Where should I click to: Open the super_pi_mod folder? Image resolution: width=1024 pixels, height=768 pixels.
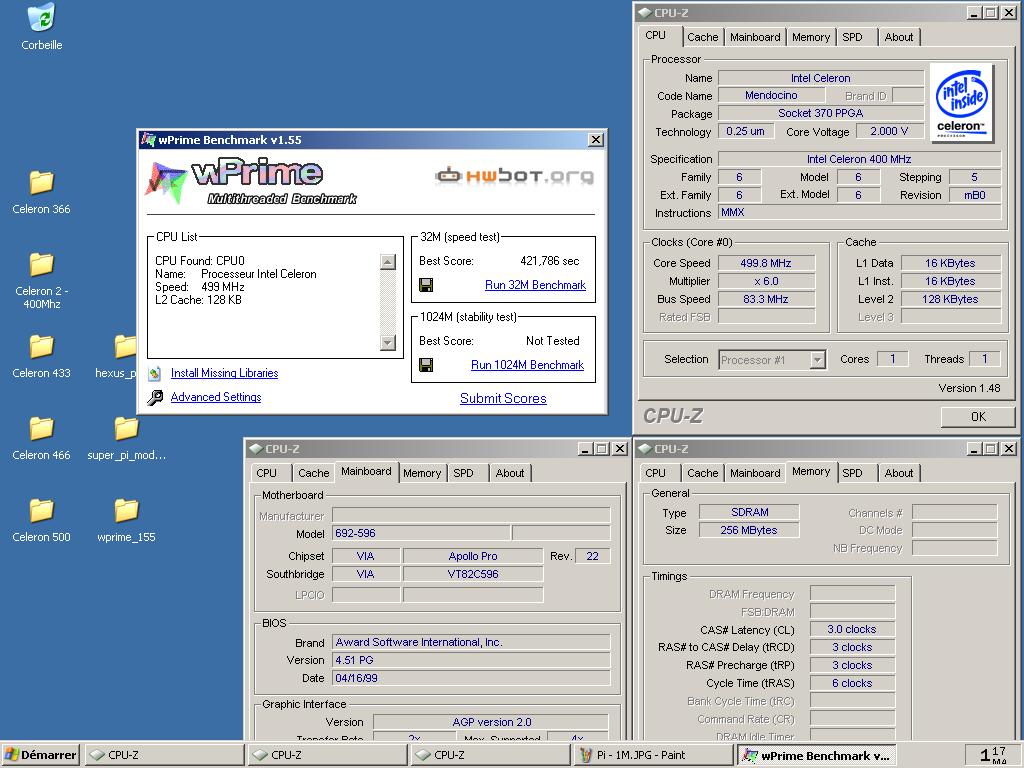(126, 428)
